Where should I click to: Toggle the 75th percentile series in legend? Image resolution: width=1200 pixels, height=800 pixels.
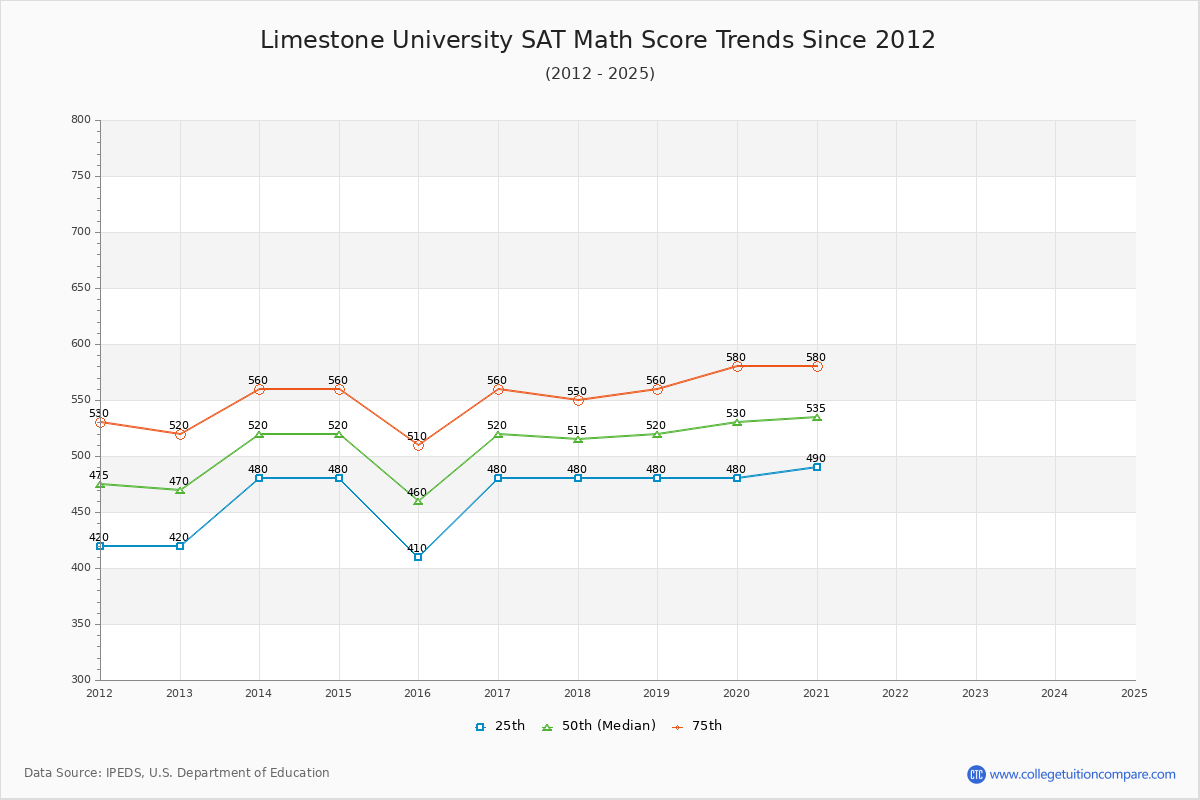tap(696, 726)
